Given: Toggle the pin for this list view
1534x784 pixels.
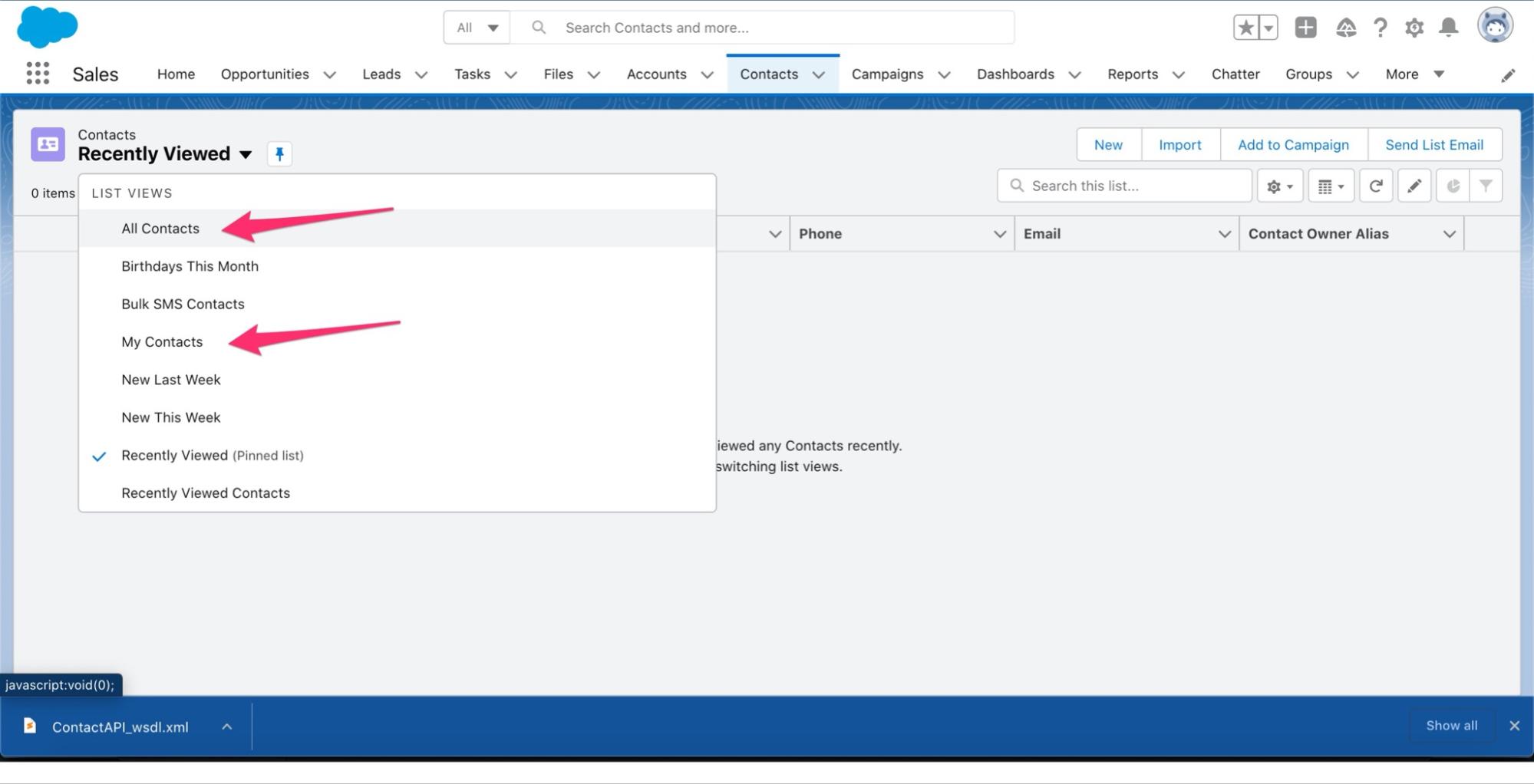Looking at the screenshot, I should [279, 154].
